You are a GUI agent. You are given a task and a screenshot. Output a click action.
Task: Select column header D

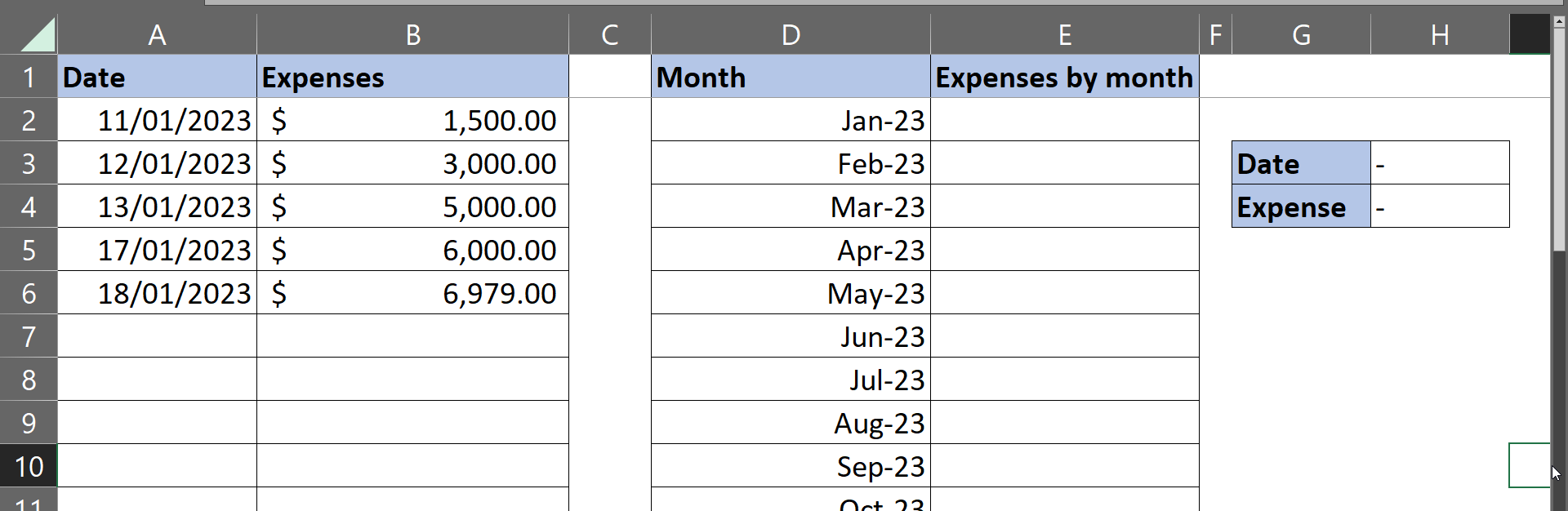[x=790, y=33]
